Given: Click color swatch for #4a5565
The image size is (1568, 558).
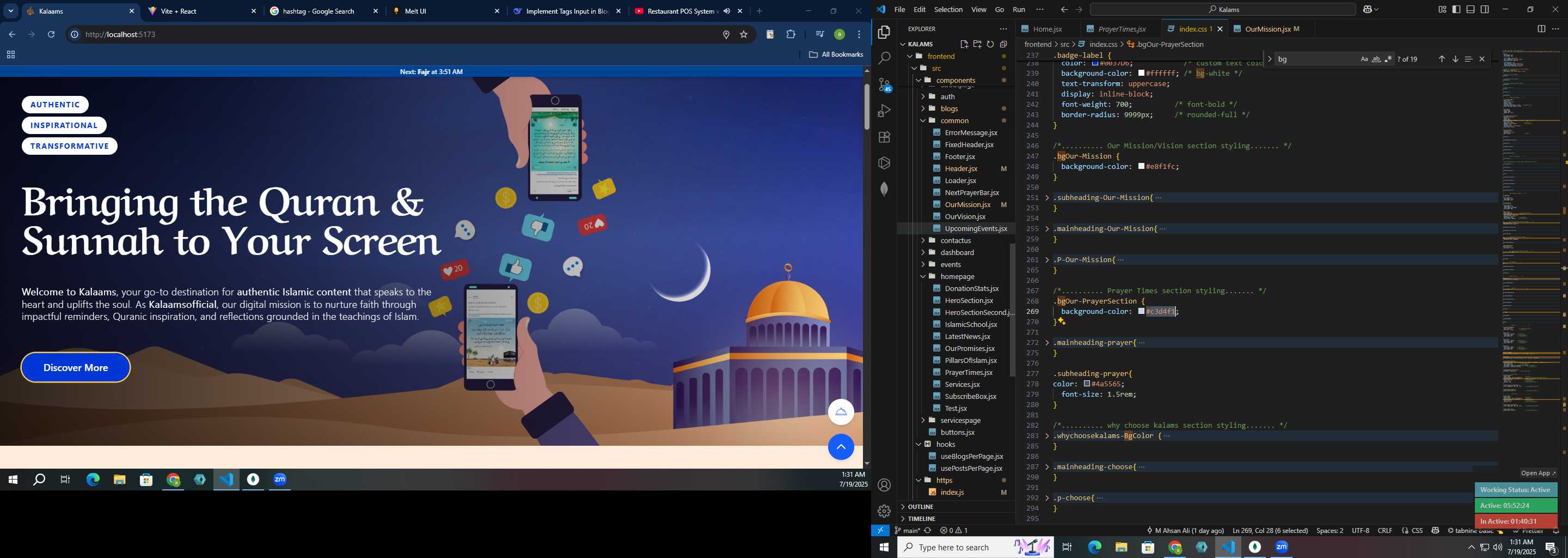Looking at the screenshot, I should click(x=1088, y=384).
